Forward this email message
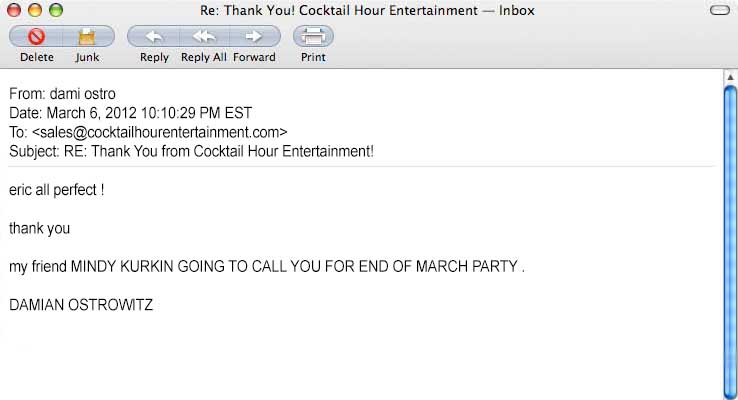 pos(254,37)
